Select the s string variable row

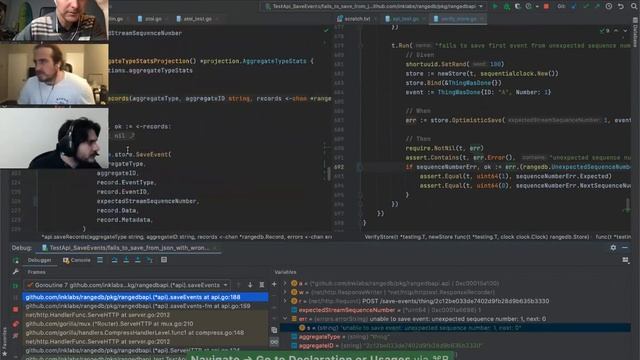[x=456, y=328]
